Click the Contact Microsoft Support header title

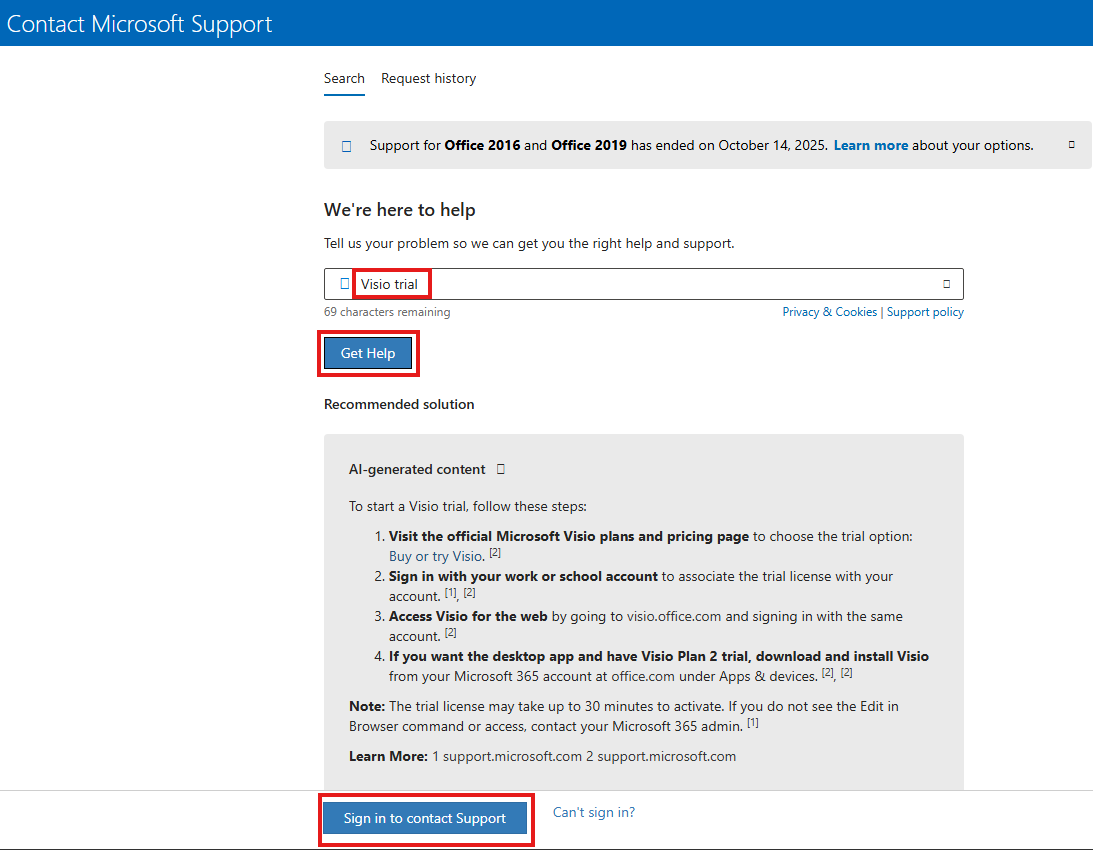tap(139, 24)
